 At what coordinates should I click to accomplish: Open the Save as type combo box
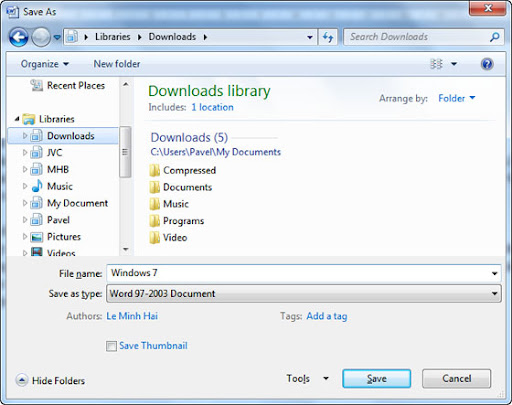(304, 294)
